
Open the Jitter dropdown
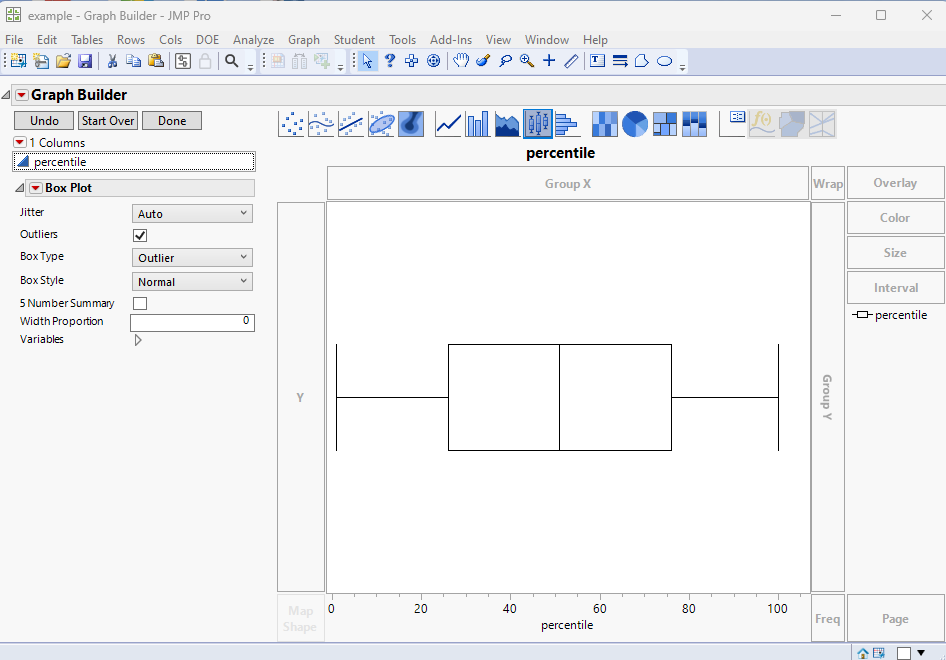point(192,214)
